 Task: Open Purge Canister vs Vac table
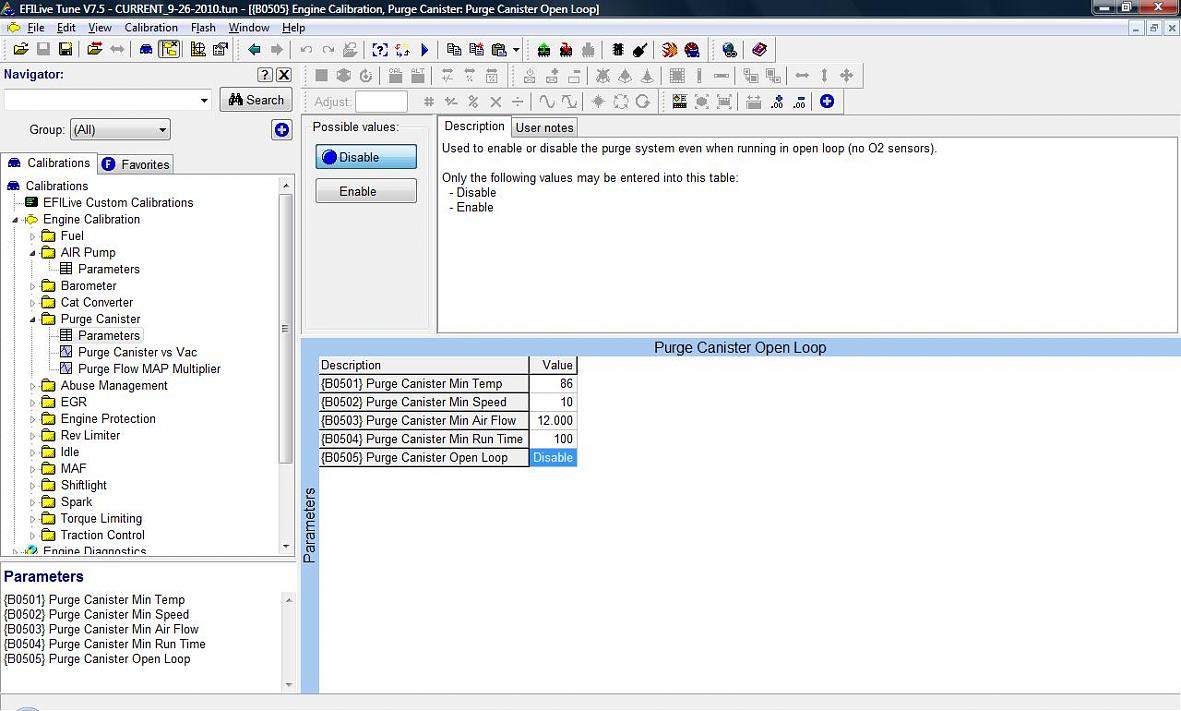pyautogui.click(x=137, y=352)
